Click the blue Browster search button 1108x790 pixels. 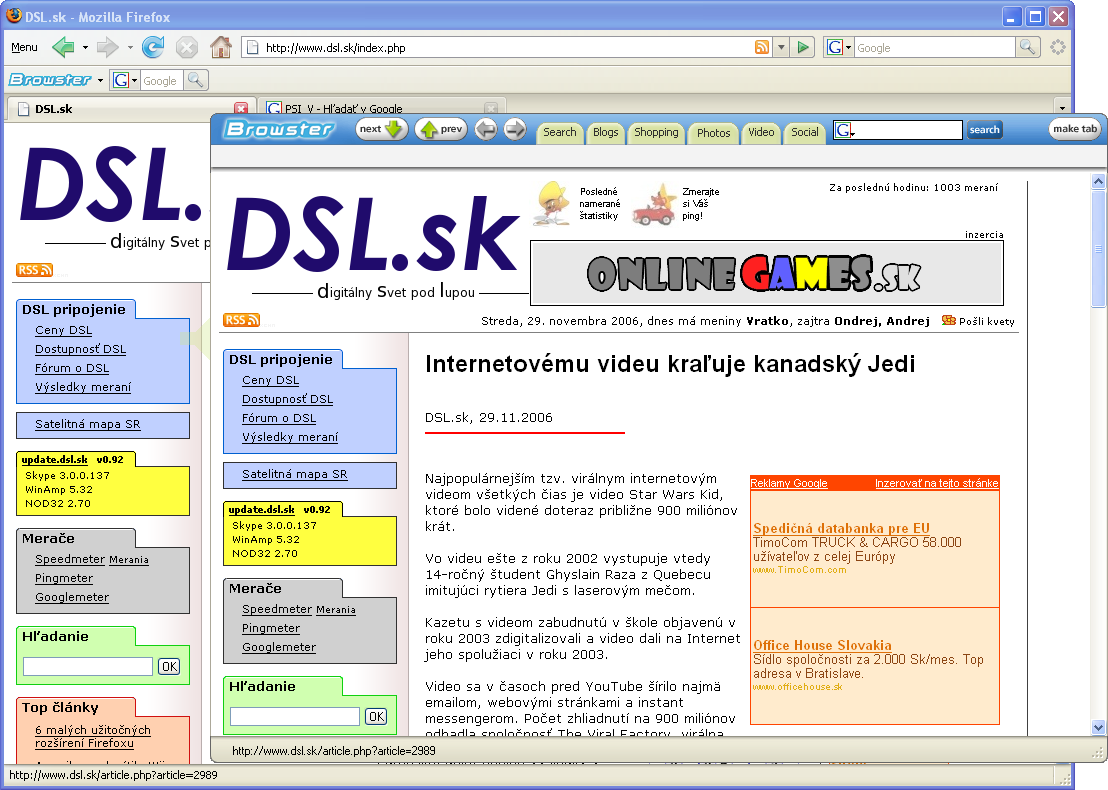click(984, 130)
